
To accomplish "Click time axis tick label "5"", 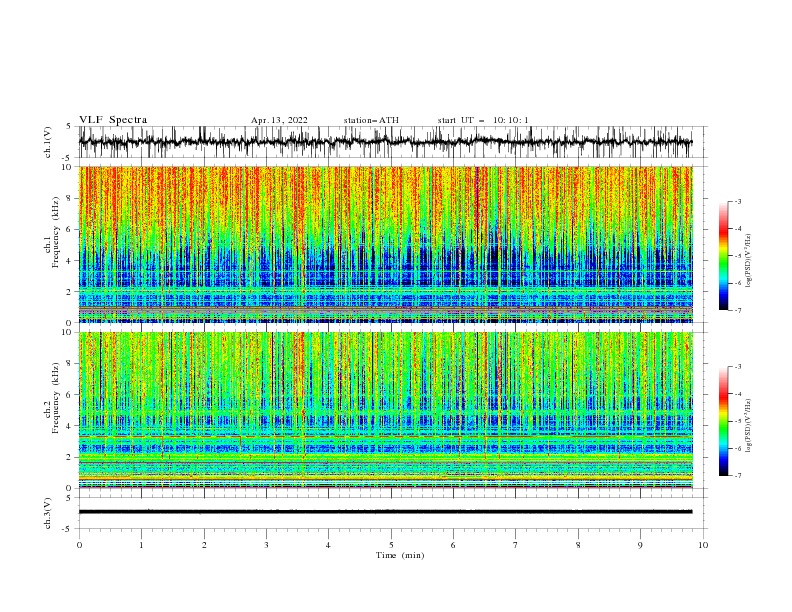I will 391,545.
